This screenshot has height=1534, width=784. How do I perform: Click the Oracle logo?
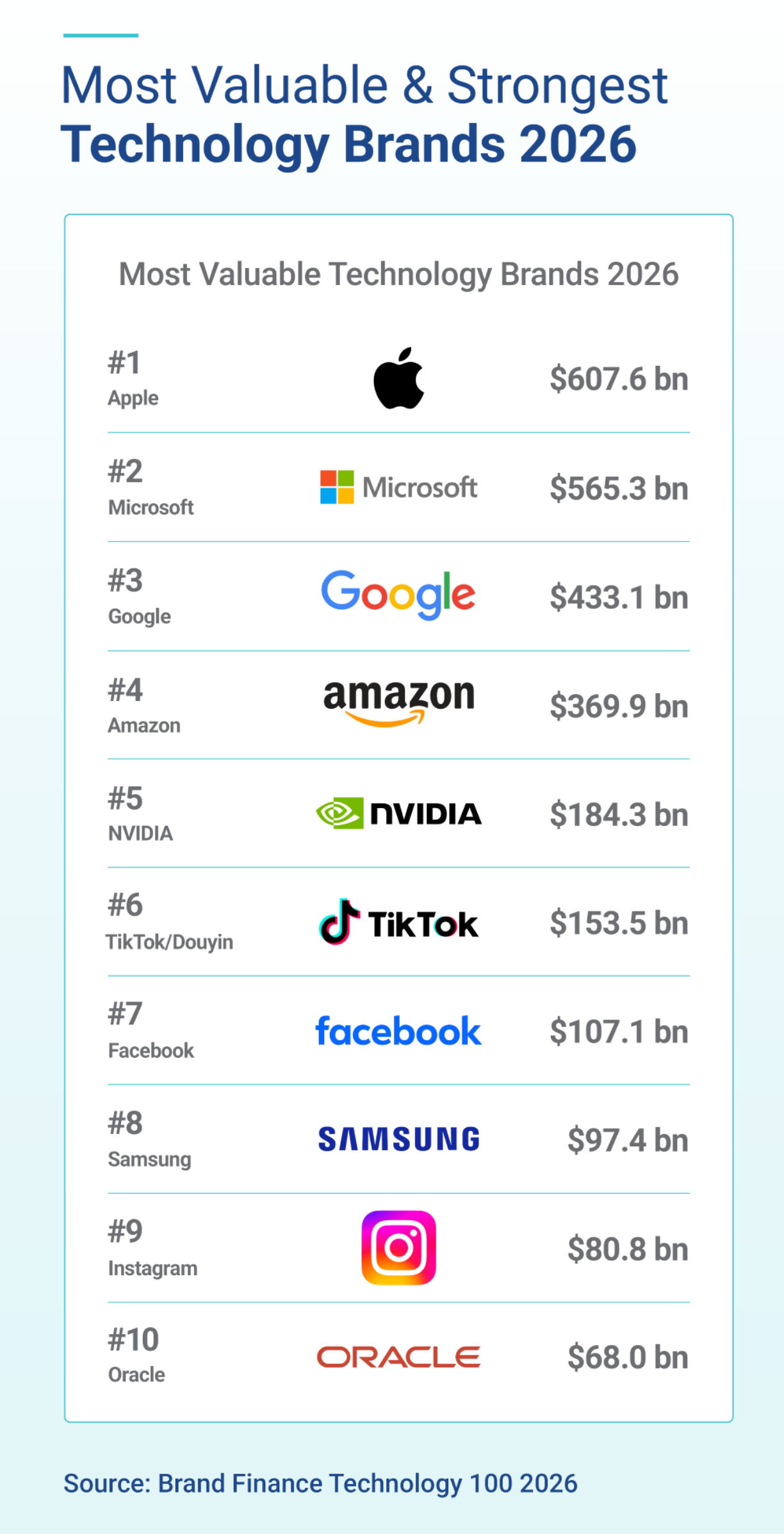click(x=398, y=1357)
